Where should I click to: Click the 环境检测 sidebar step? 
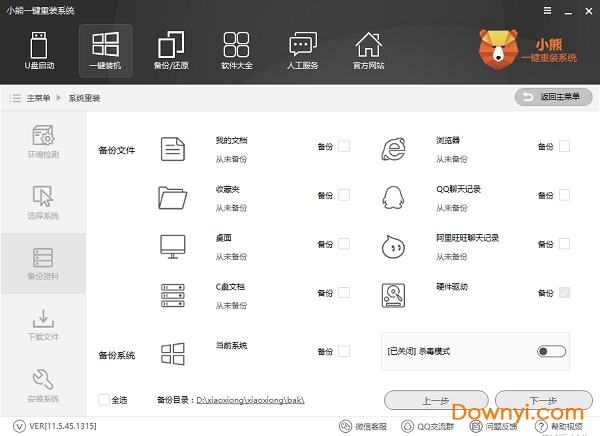point(43,143)
